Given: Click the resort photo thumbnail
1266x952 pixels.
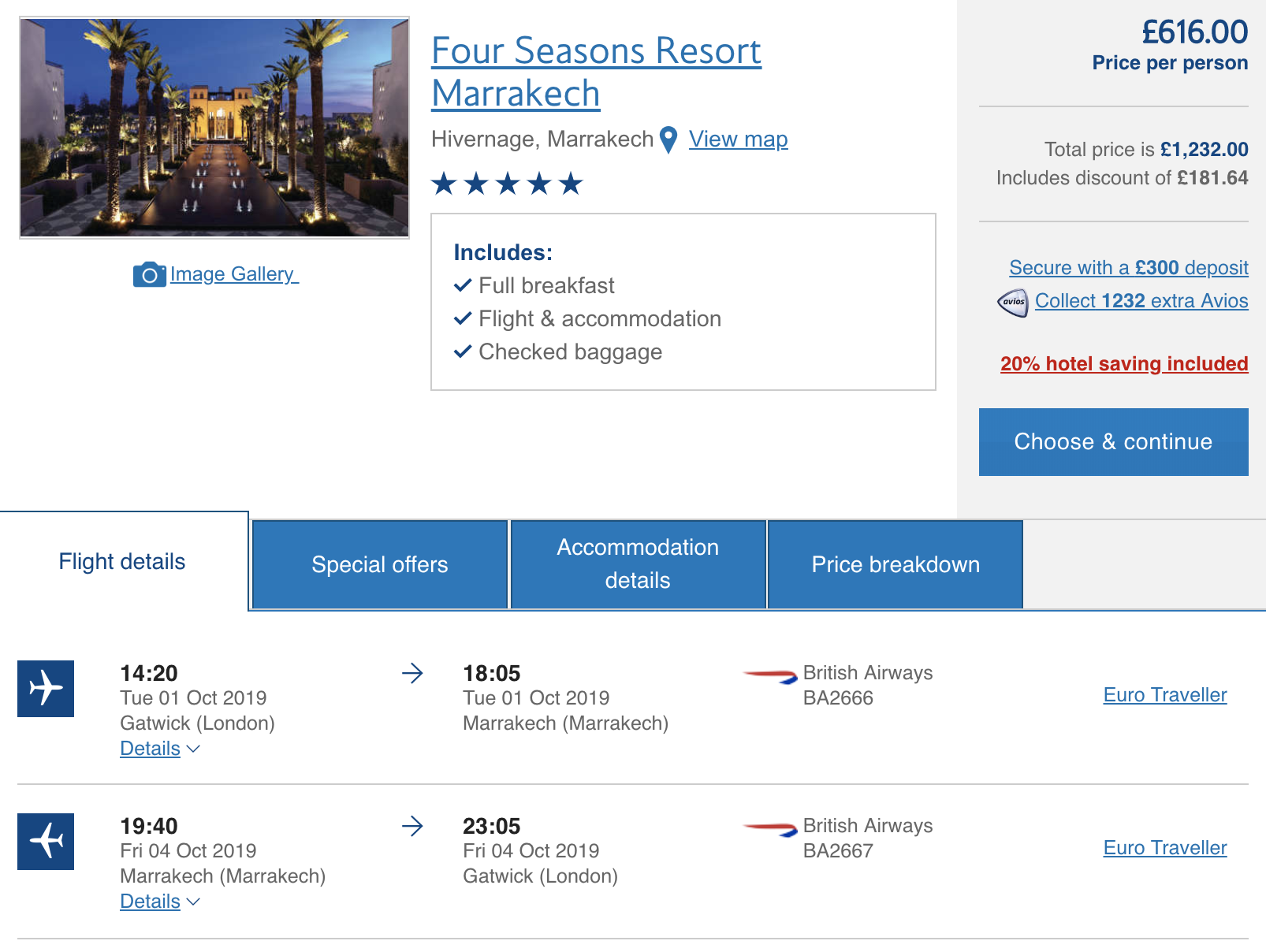Looking at the screenshot, I should (214, 128).
